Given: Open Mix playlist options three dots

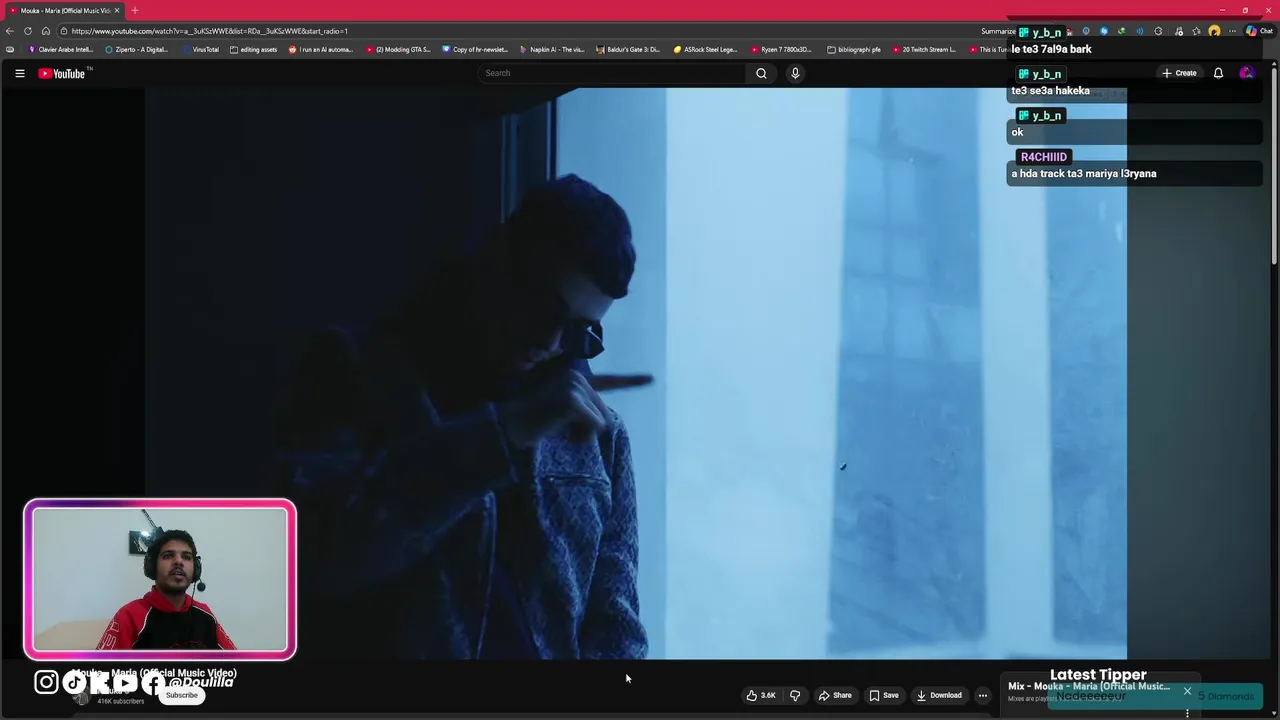Looking at the screenshot, I should pos(1187,713).
